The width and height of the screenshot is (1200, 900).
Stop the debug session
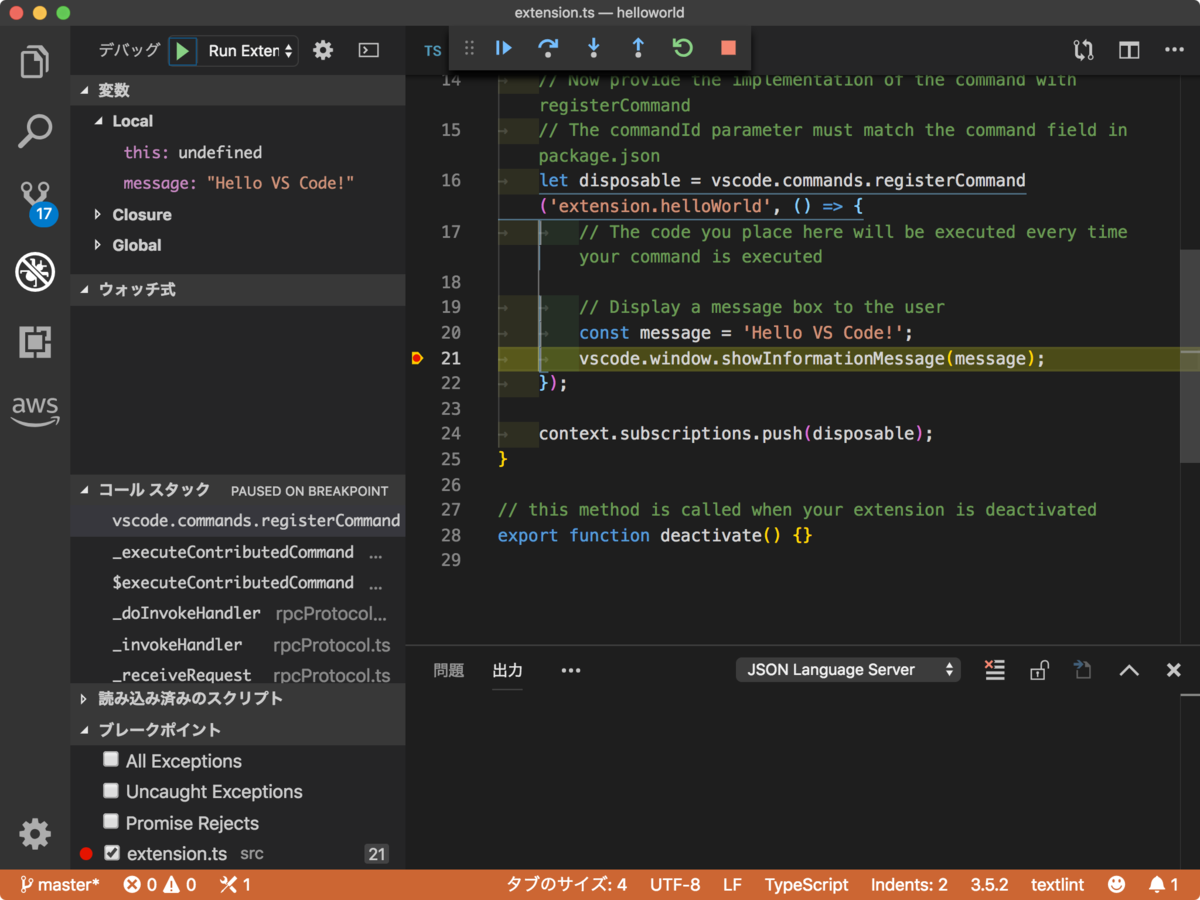(728, 48)
